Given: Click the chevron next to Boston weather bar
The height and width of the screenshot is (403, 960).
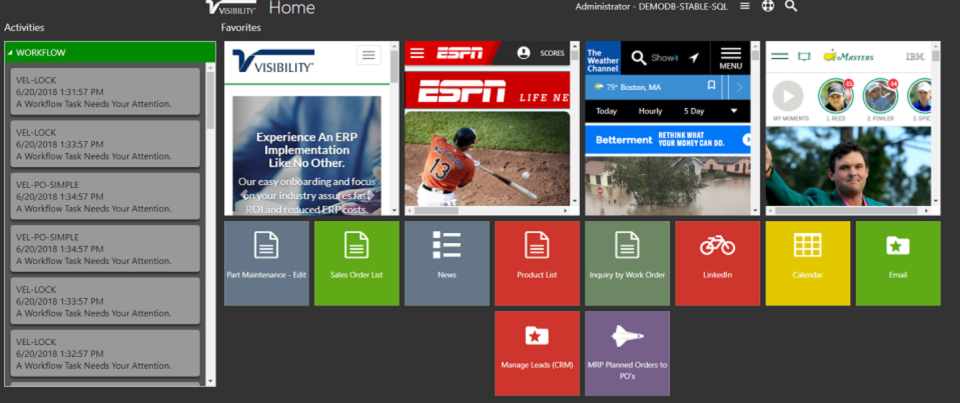Looking at the screenshot, I should tap(739, 87).
